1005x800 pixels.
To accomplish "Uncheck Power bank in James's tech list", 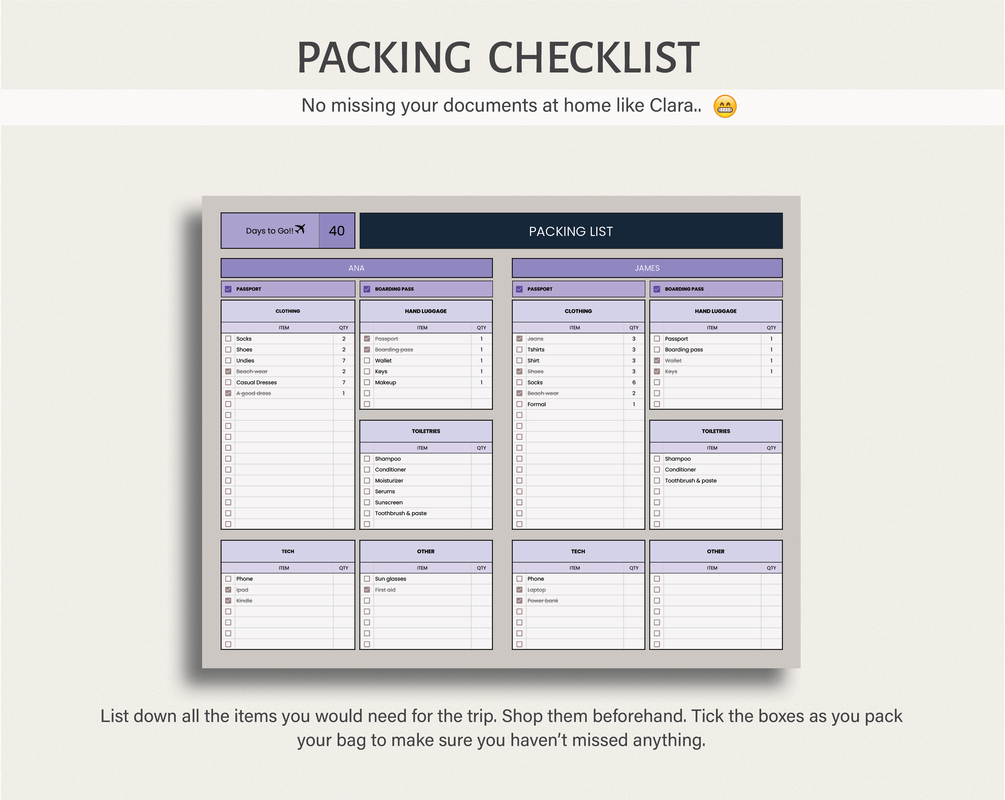I will pyautogui.click(x=519, y=601).
